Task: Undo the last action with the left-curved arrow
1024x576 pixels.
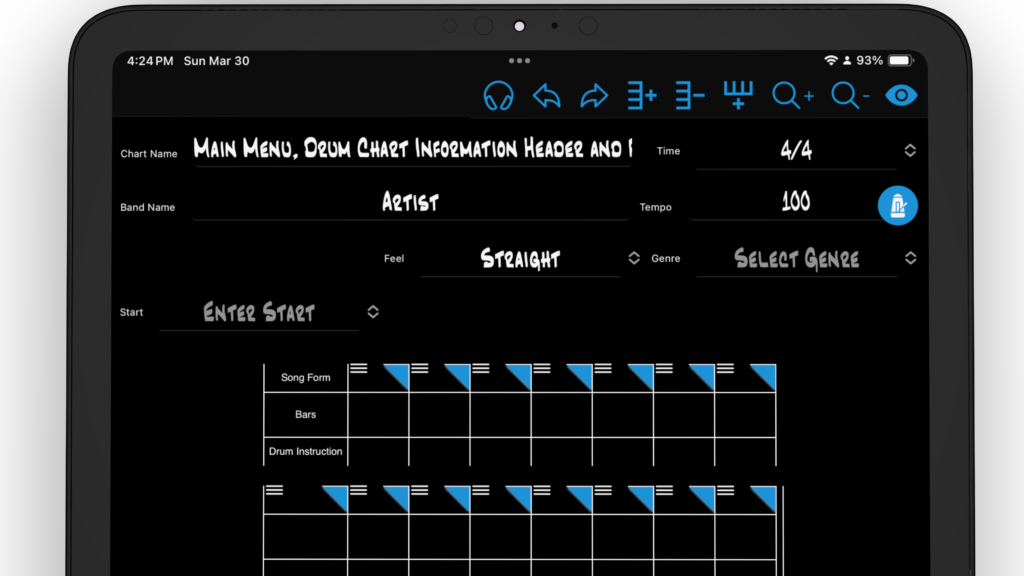Action: coord(546,96)
